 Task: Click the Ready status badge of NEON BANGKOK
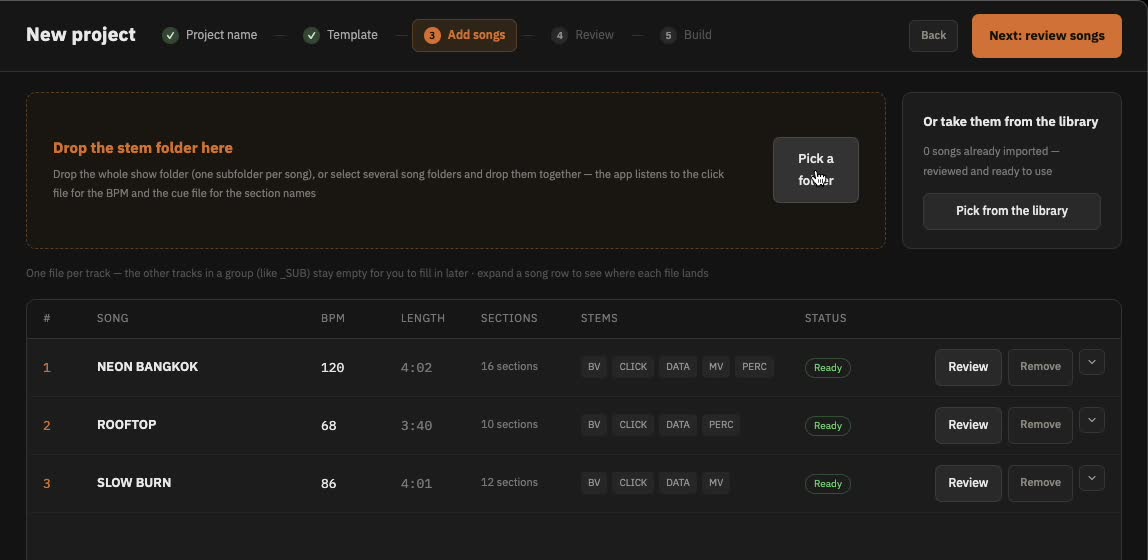coord(827,368)
